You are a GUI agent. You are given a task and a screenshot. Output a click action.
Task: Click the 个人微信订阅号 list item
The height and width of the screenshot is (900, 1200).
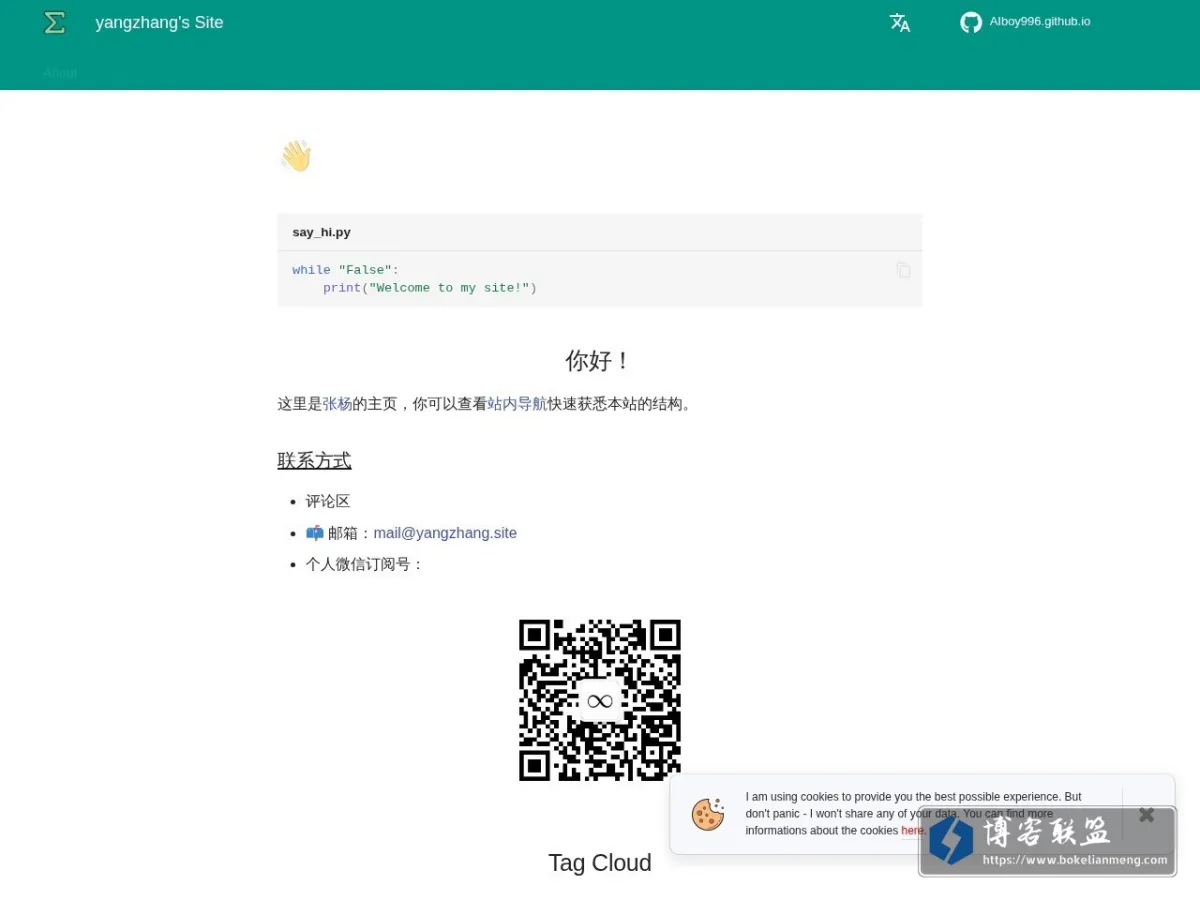point(365,564)
